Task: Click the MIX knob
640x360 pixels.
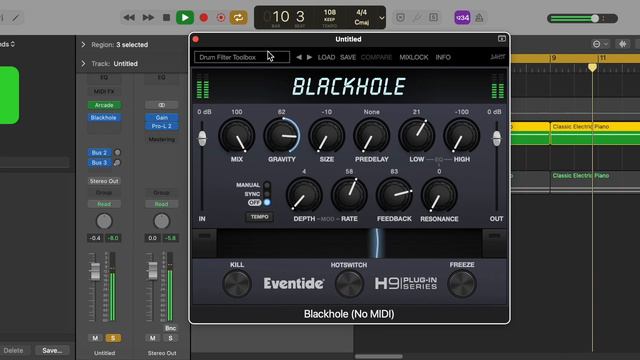Action: pyautogui.click(x=237, y=136)
